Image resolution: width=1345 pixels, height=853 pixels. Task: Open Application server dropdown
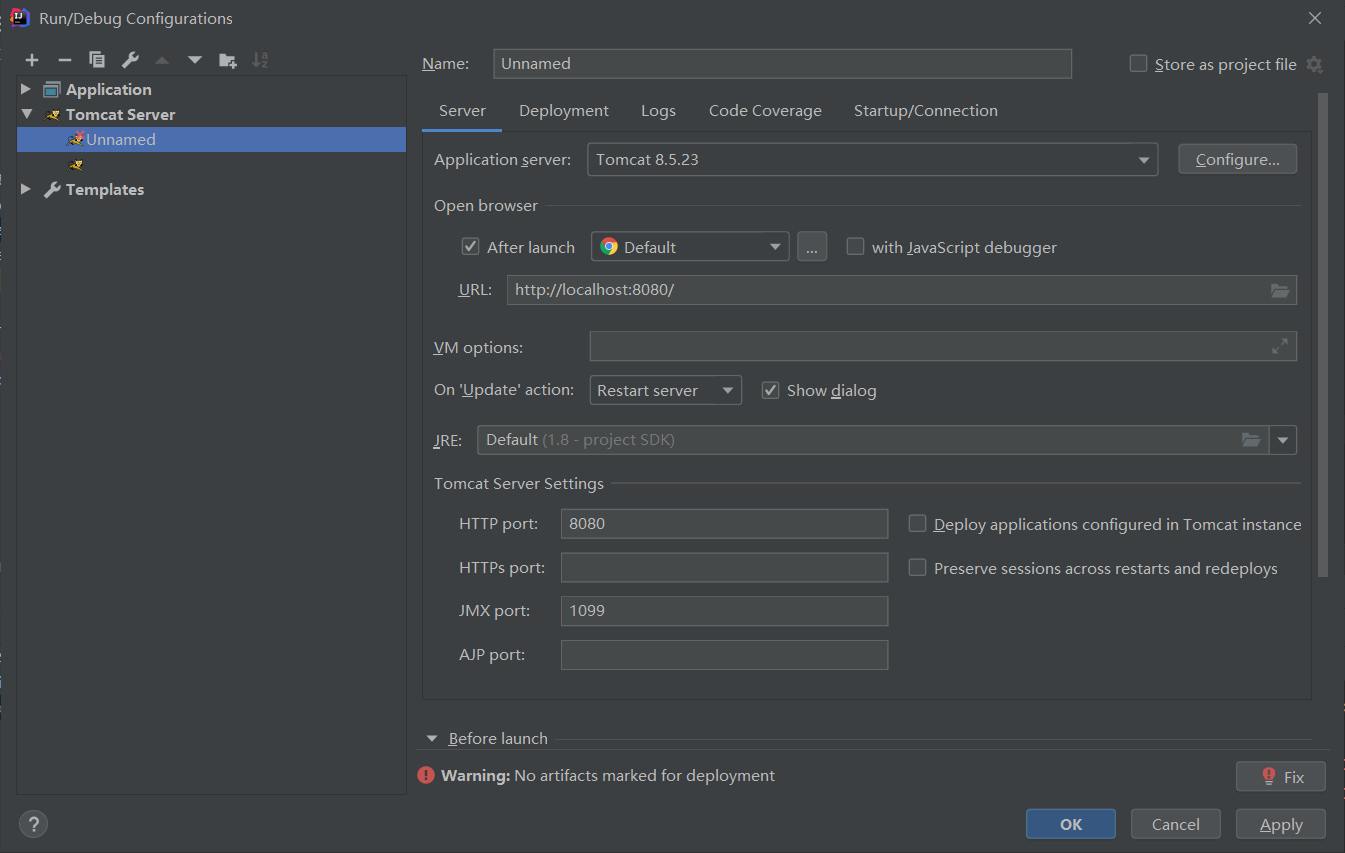pos(872,159)
